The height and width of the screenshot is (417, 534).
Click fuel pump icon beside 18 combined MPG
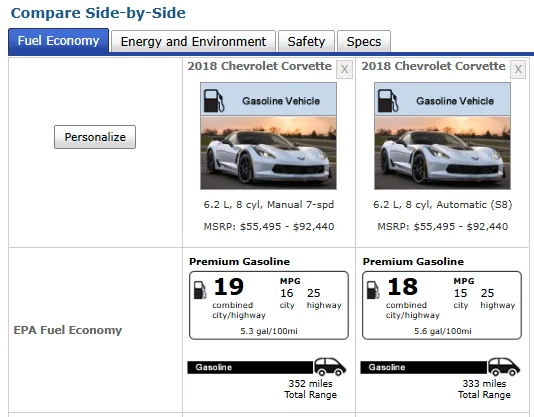[x=373, y=290]
